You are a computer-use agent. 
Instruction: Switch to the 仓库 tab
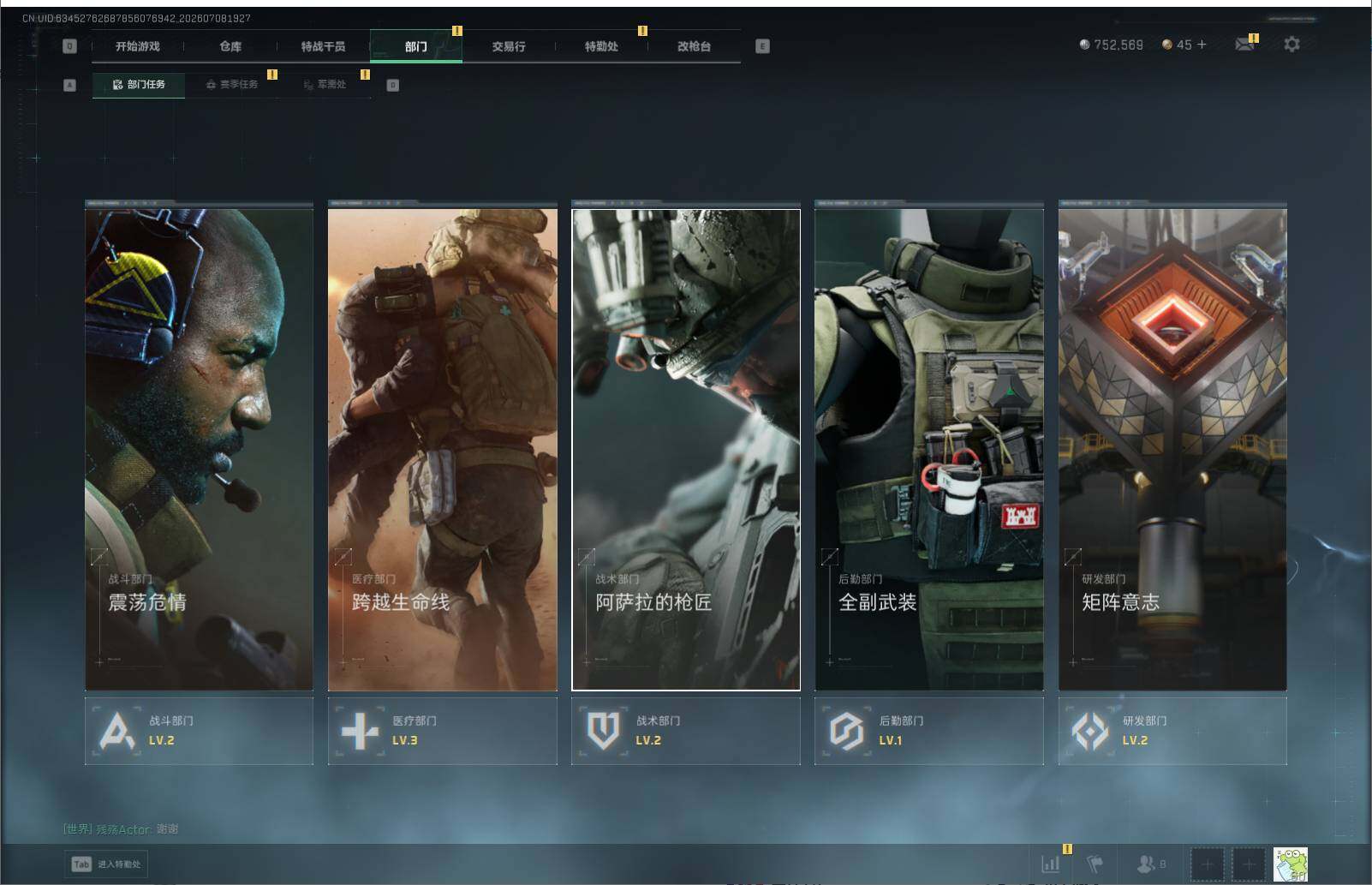click(230, 46)
